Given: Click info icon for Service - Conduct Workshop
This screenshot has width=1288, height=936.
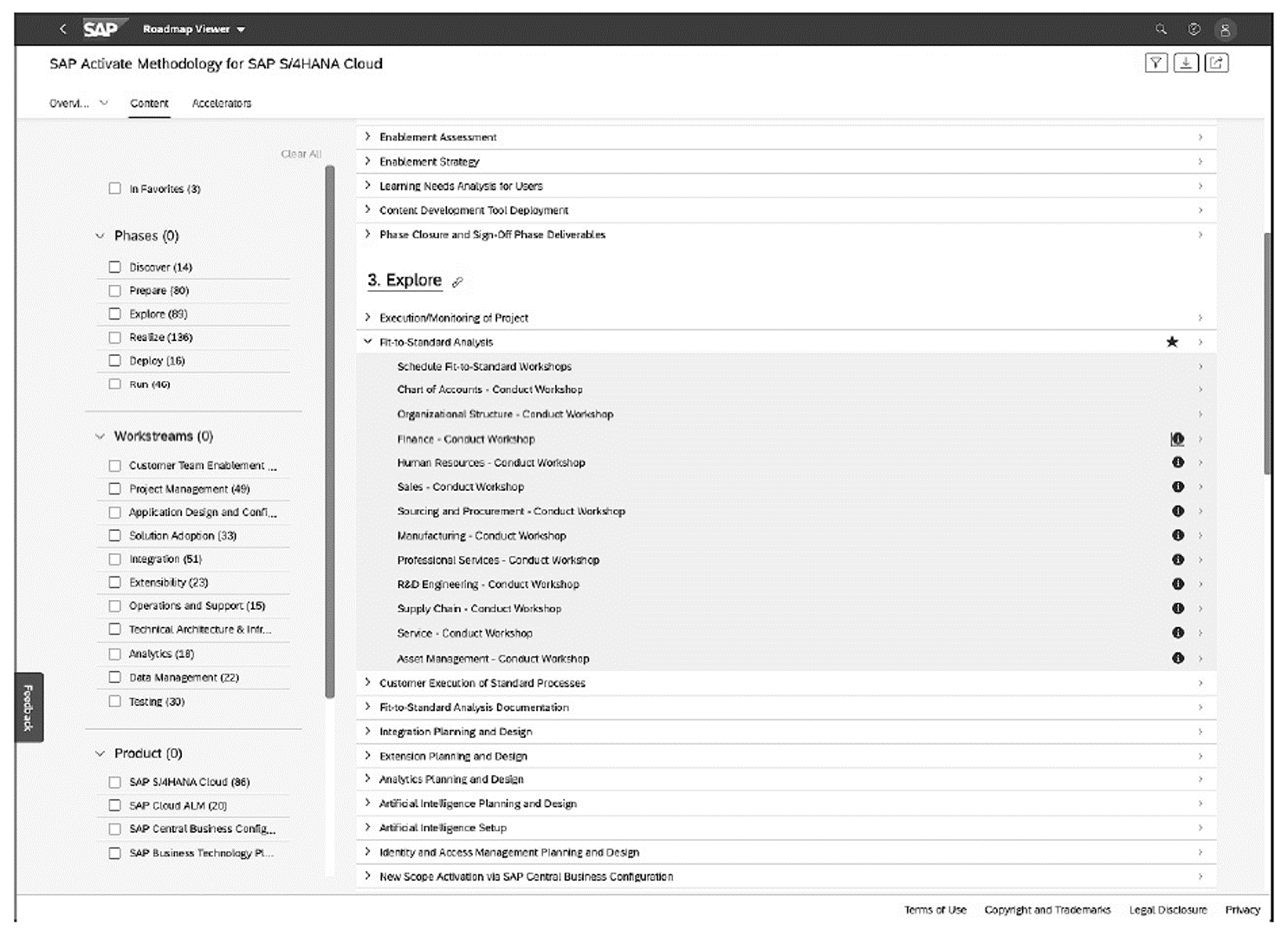Looking at the screenshot, I should [1178, 632].
